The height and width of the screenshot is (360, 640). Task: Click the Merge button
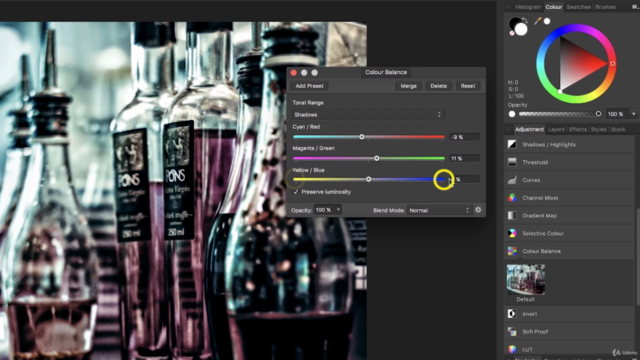[x=409, y=86]
